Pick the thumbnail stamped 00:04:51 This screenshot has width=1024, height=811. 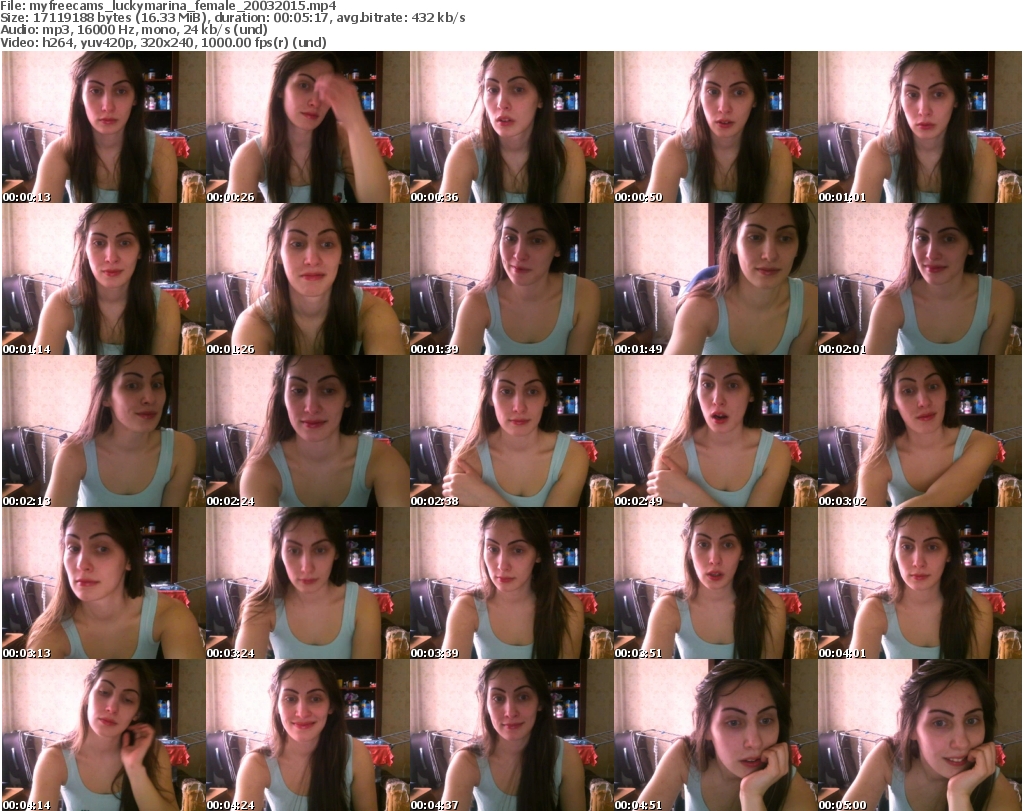[716, 735]
